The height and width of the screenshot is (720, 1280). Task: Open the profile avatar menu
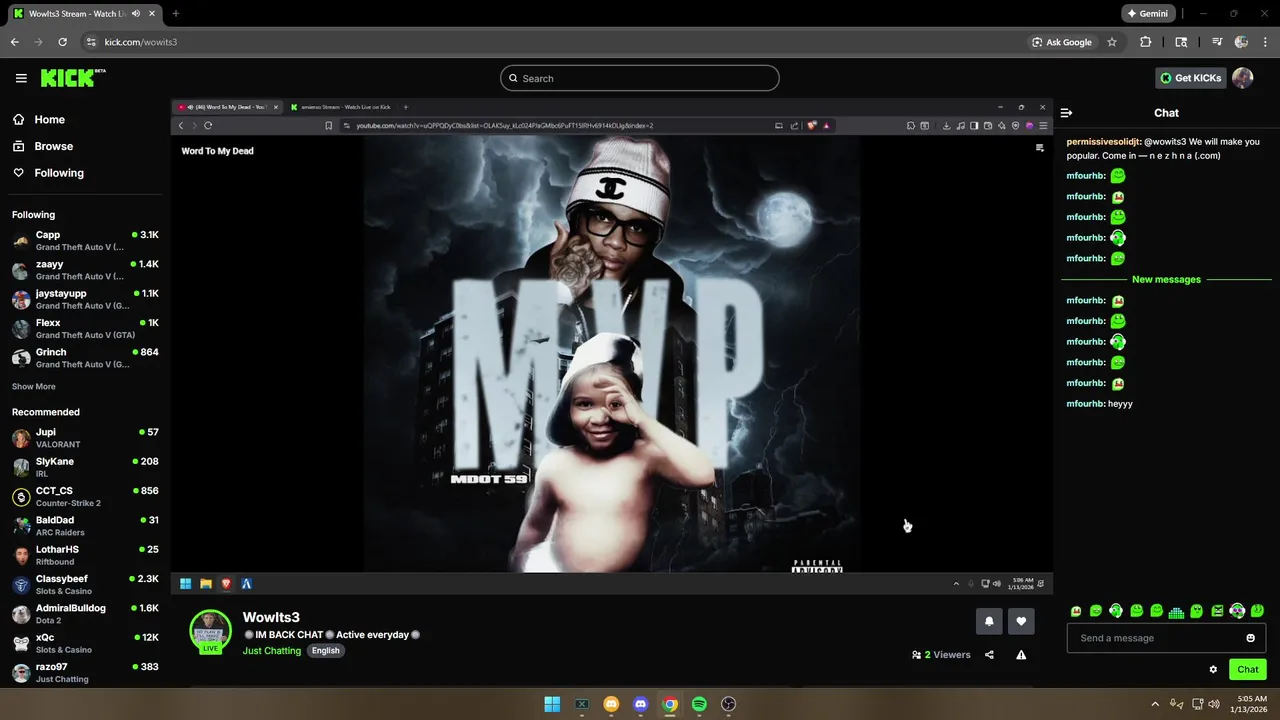pos(1242,78)
